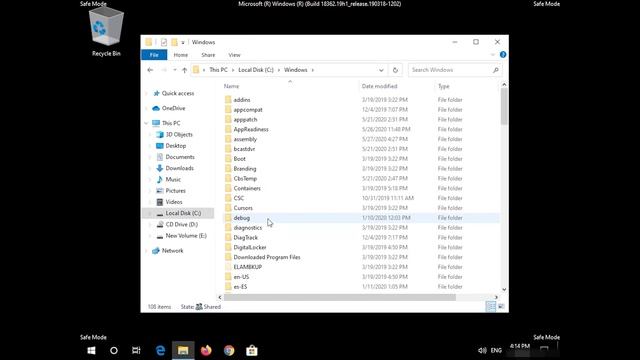Select Quick access in navigation pane
This screenshot has width=640, height=360.
(178, 93)
